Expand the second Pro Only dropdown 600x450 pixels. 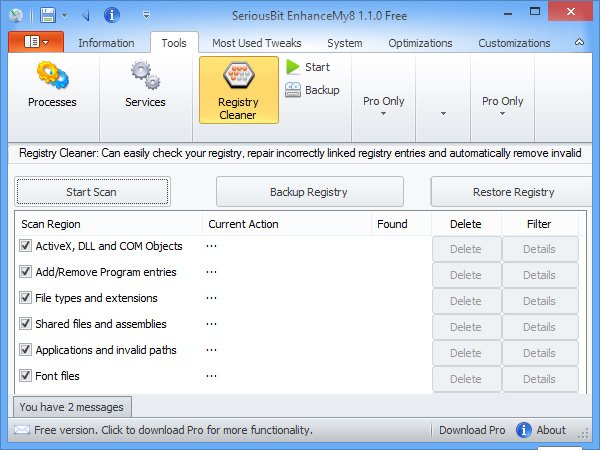click(x=502, y=106)
